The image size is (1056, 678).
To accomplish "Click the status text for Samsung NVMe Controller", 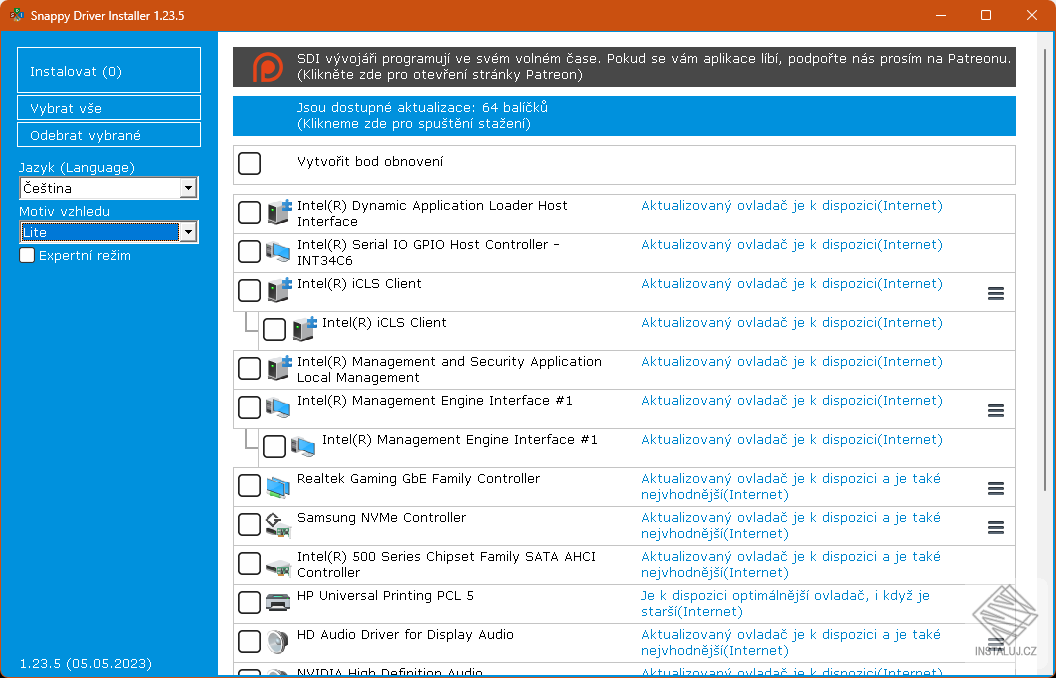I will click(x=791, y=525).
